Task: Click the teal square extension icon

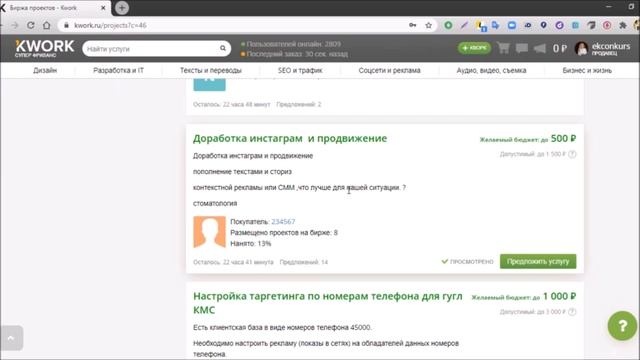Action: pos(575,25)
